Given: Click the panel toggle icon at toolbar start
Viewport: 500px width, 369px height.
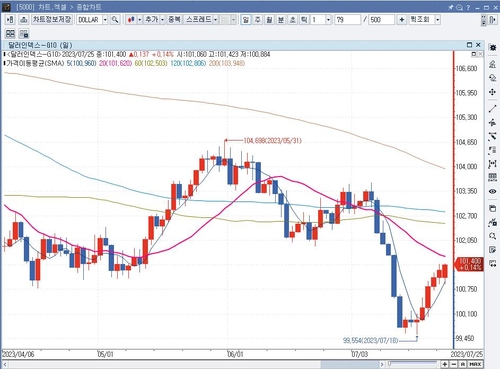Looking at the screenshot, I should click(x=10, y=20).
